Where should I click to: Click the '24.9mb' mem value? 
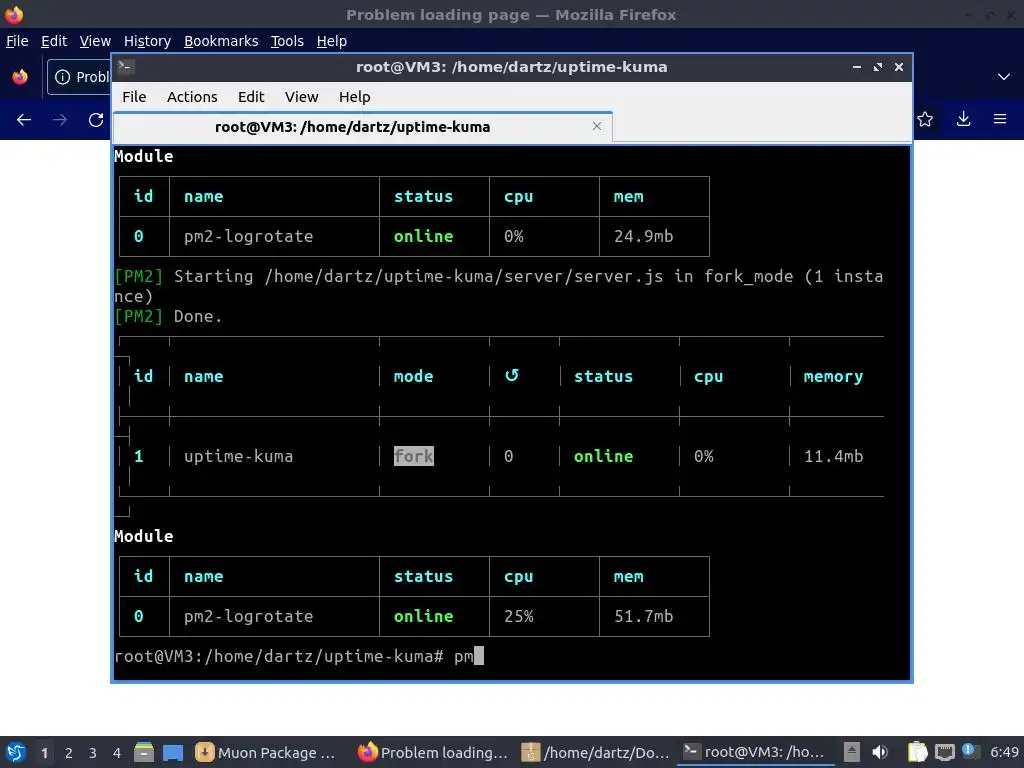643,236
